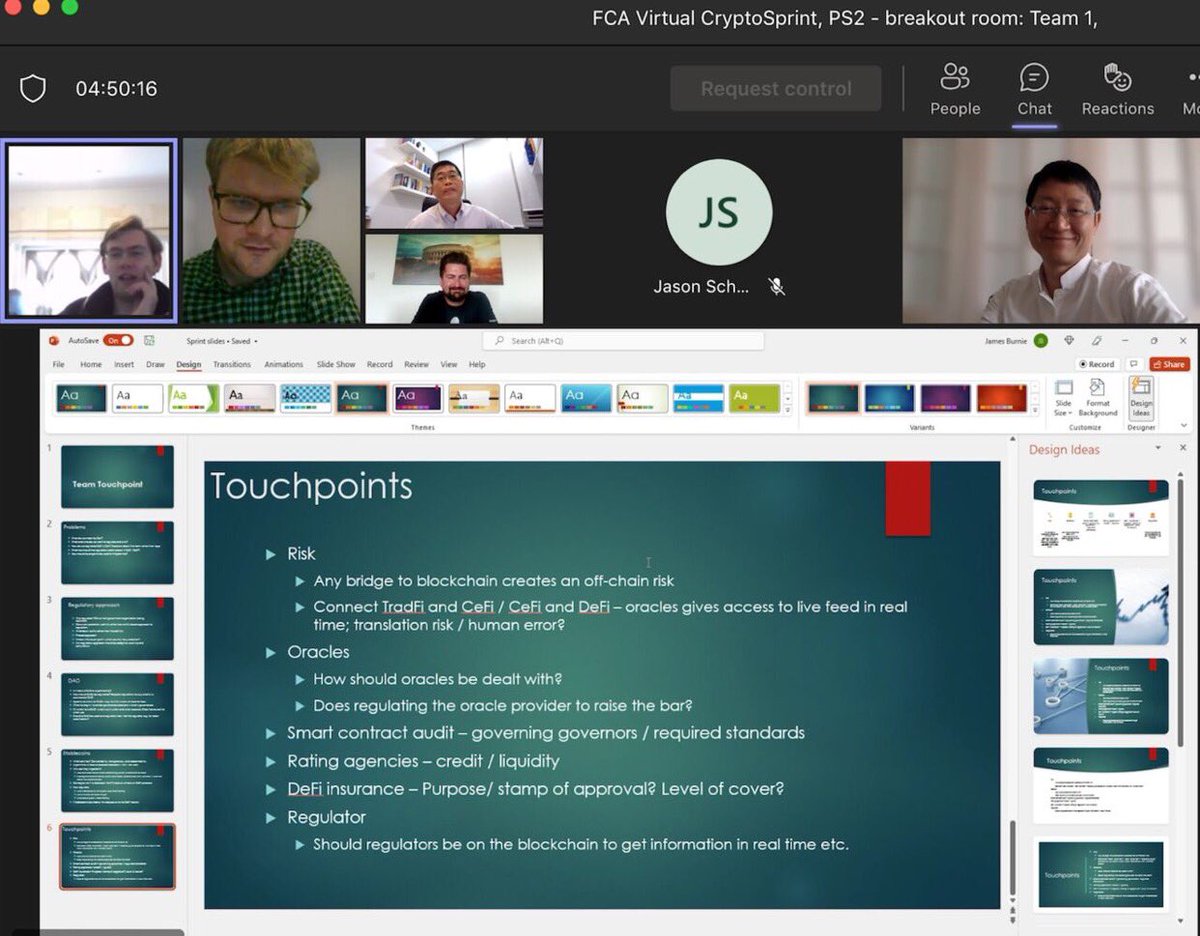Image resolution: width=1200 pixels, height=936 pixels.
Task: Click the pen icon in PowerPoint title bar
Action: tap(1097, 340)
